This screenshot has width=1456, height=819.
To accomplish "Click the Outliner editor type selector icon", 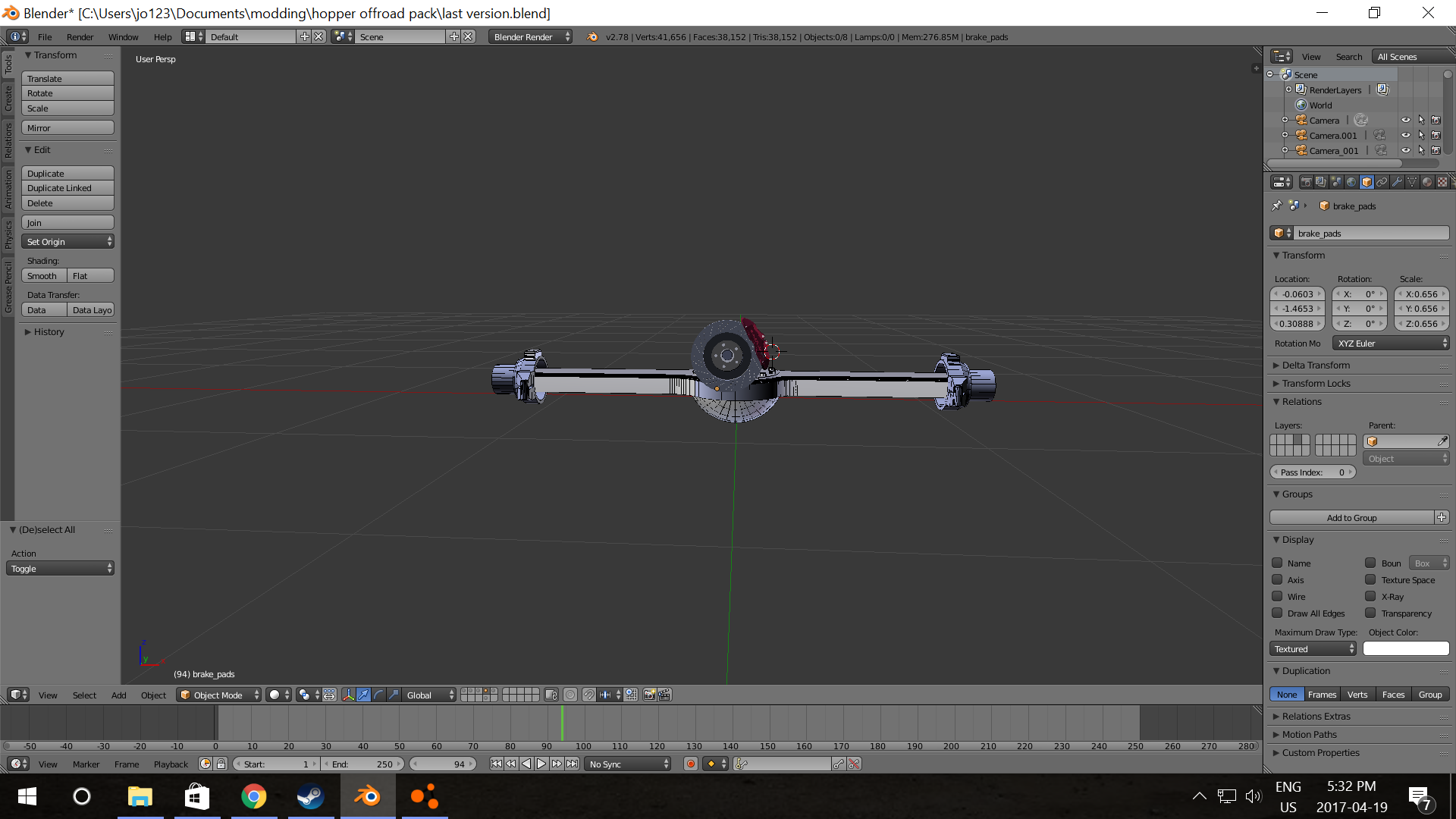I will 1282,56.
